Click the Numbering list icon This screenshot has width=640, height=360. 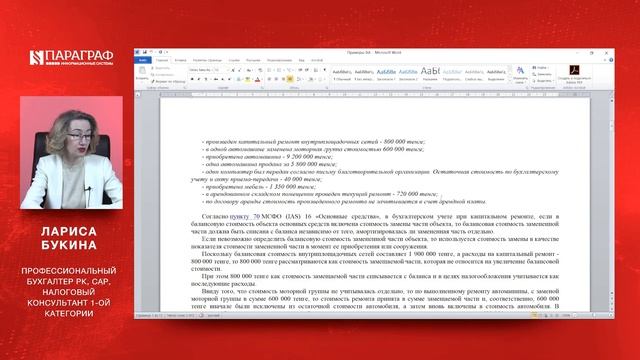(279, 70)
